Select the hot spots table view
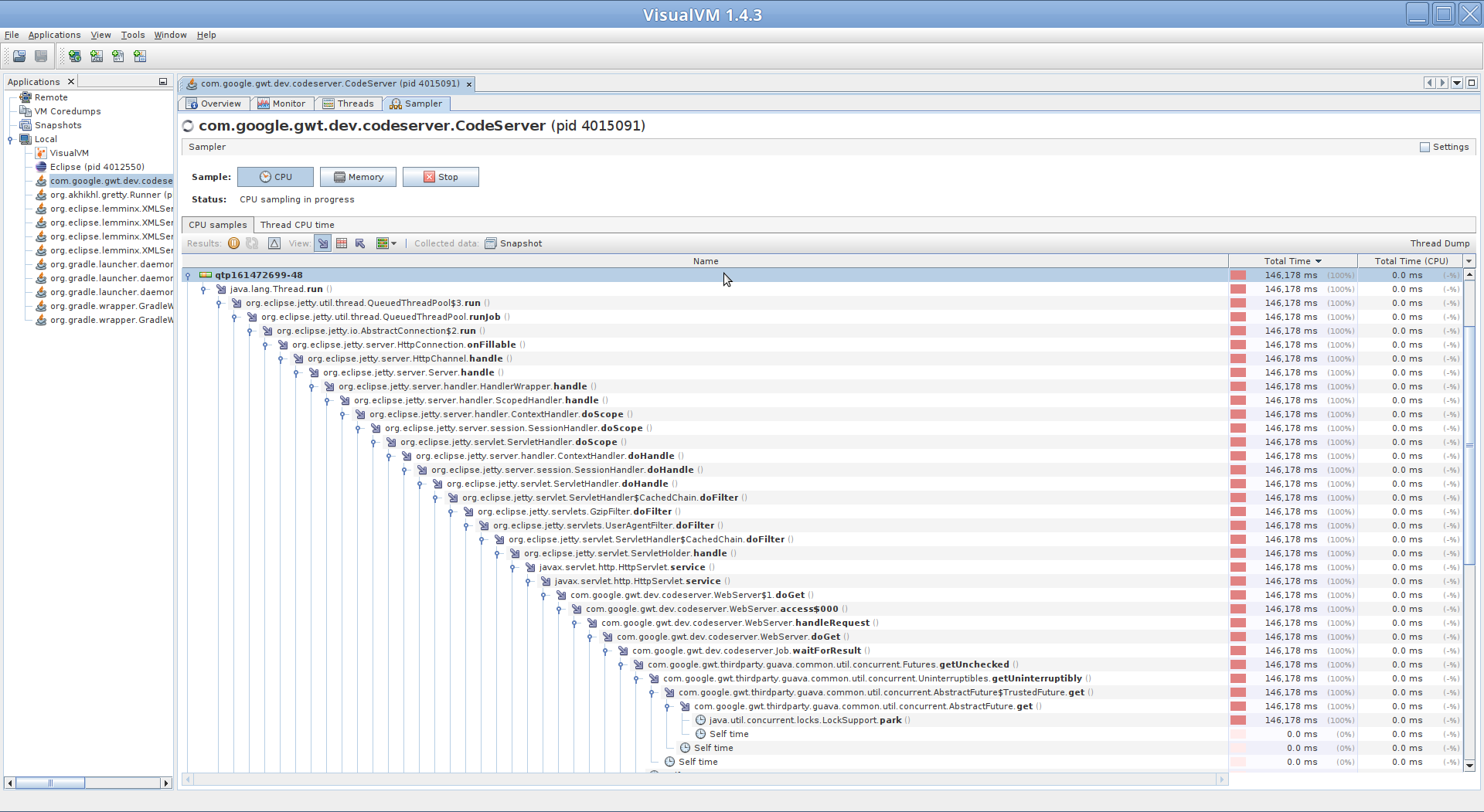This screenshot has height=812, width=1484. click(342, 243)
